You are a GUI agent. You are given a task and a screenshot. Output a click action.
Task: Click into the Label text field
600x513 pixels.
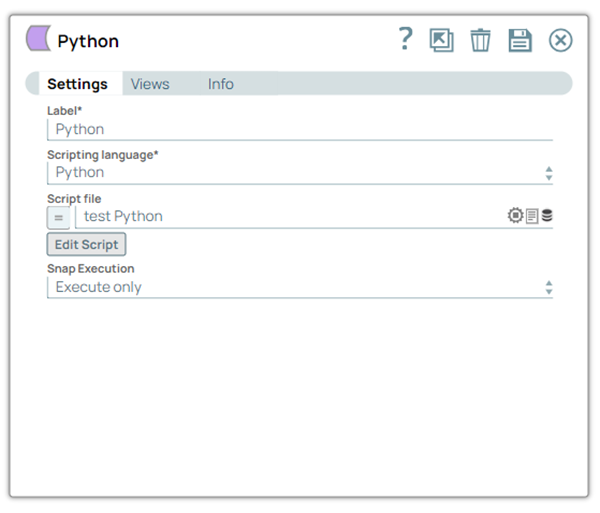point(300,129)
